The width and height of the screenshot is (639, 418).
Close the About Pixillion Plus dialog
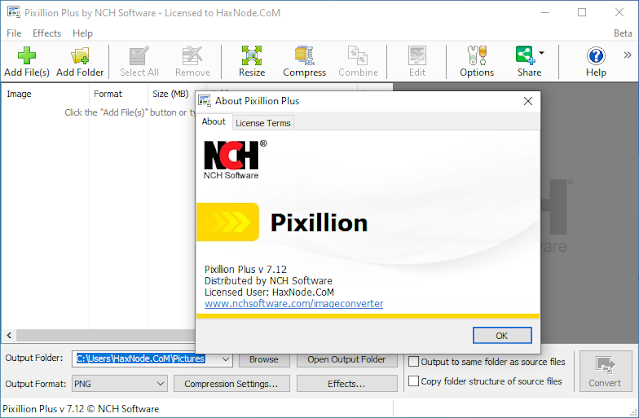[x=528, y=101]
